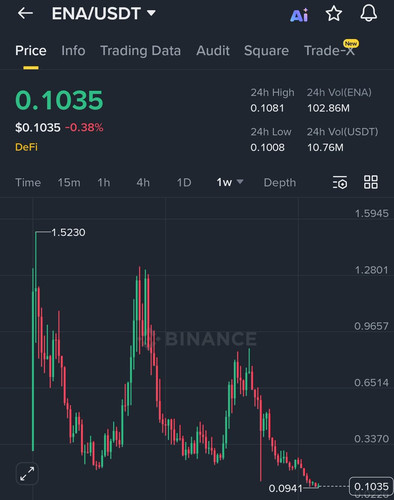The image size is (394, 500).
Task: Select the Price tab
Action: point(31,51)
